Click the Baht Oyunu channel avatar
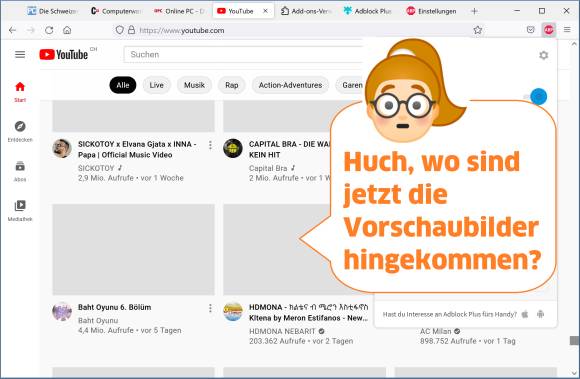The image size is (580, 379). [x=62, y=311]
